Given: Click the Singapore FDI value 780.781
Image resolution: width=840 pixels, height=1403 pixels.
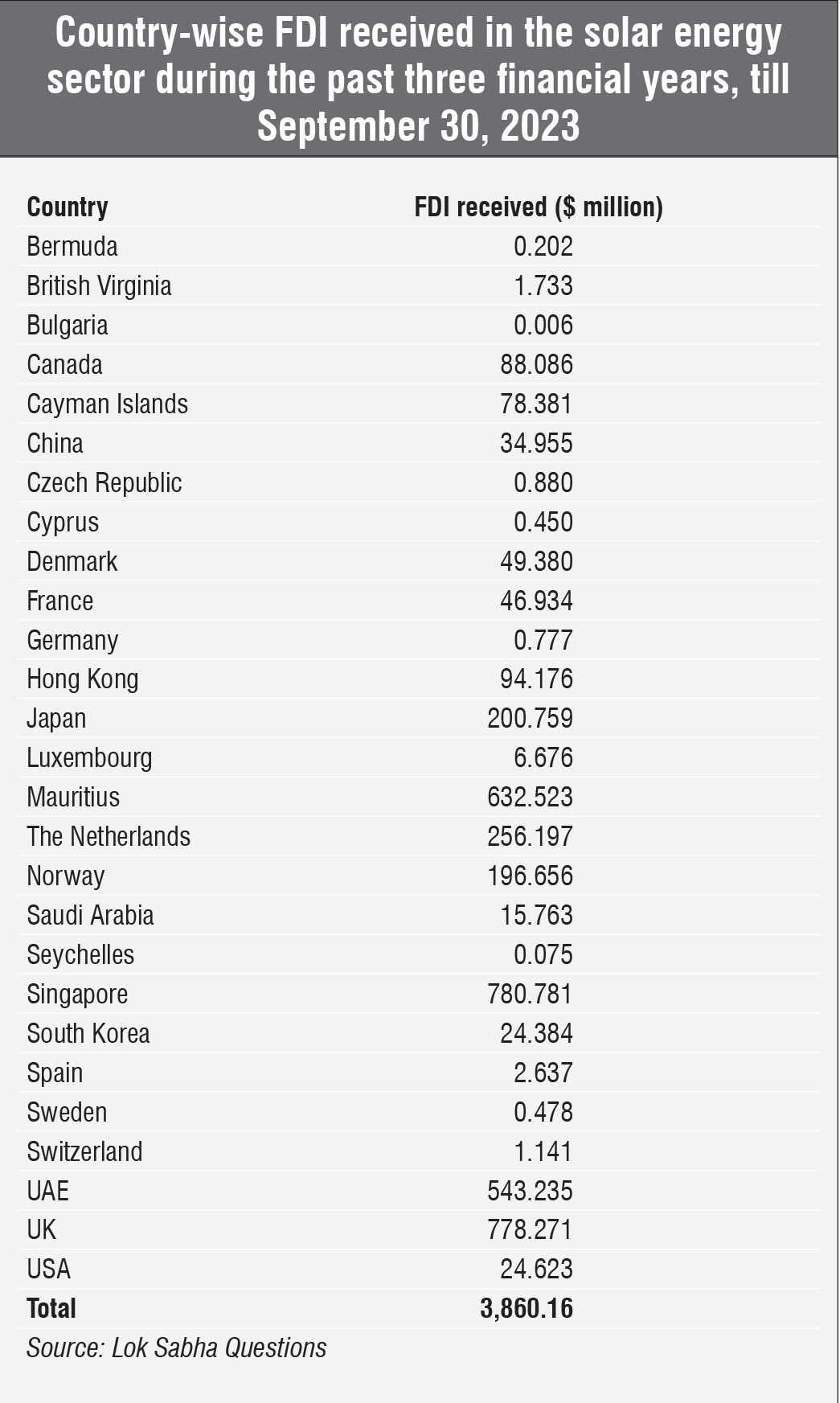Looking at the screenshot, I should (530, 995).
